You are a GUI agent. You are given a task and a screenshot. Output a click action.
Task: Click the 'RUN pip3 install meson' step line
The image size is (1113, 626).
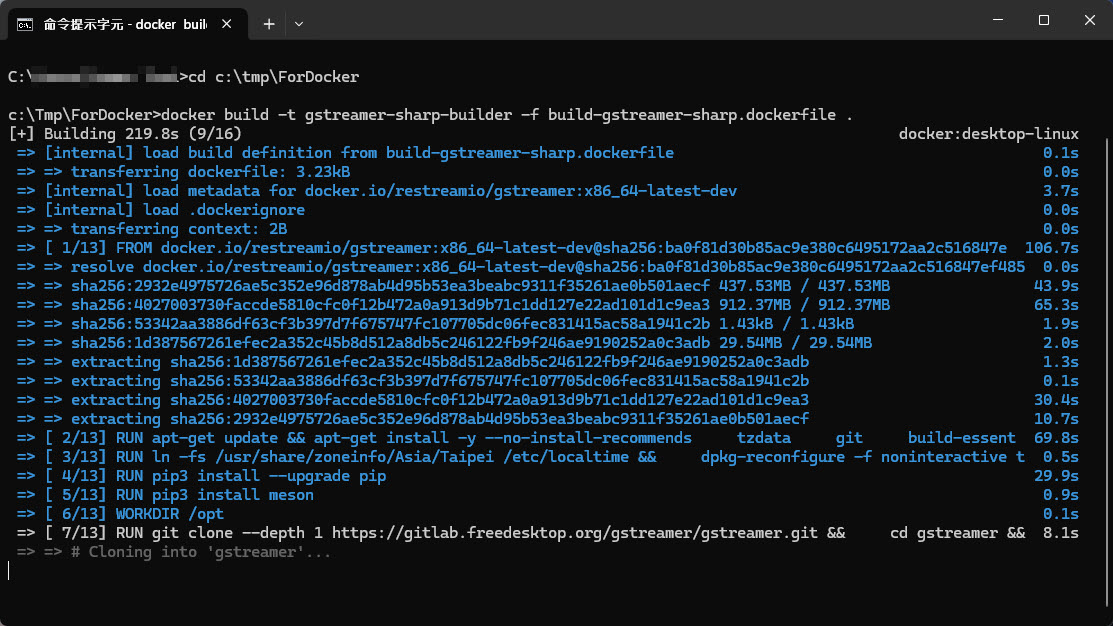coord(214,495)
